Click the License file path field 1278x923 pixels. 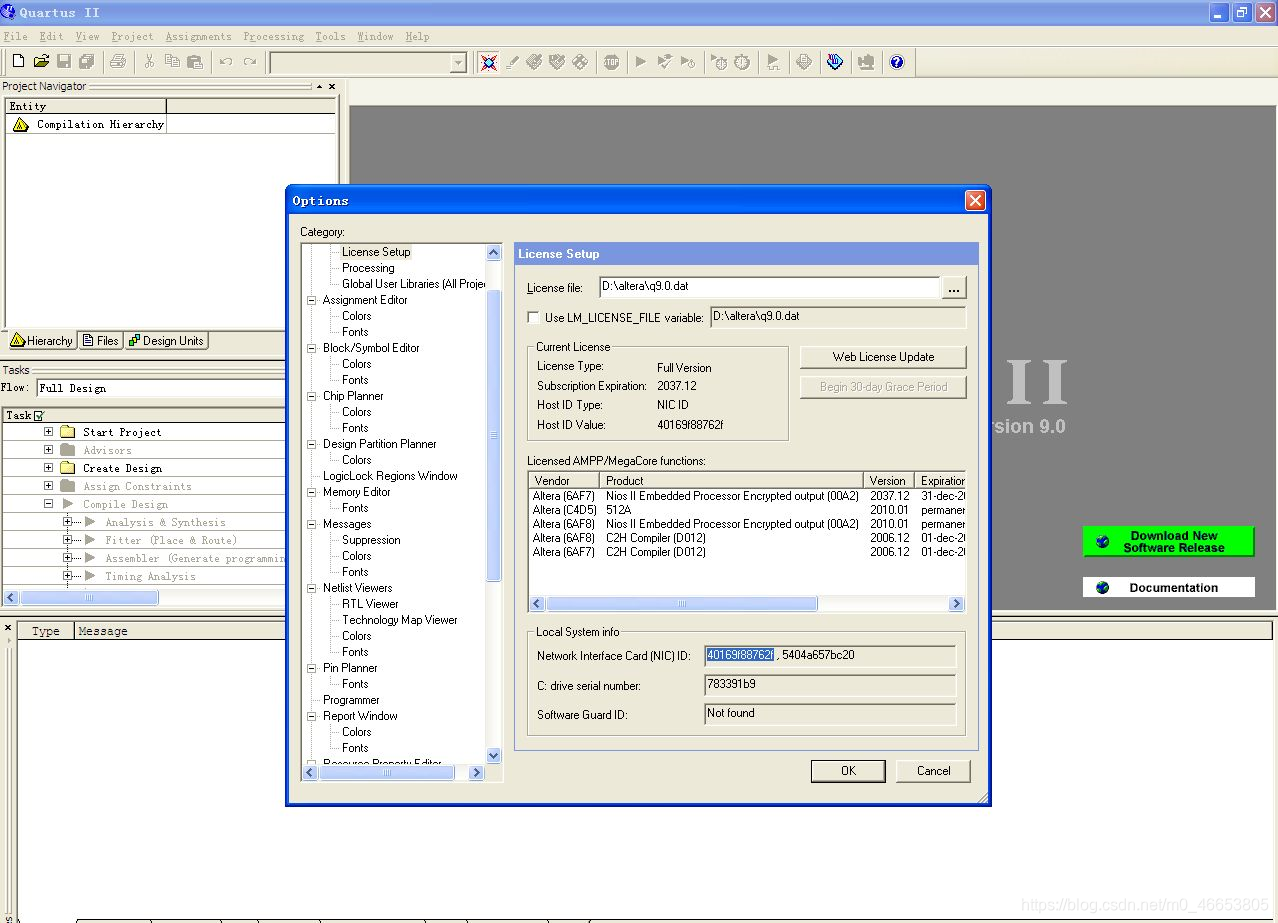[769, 287]
